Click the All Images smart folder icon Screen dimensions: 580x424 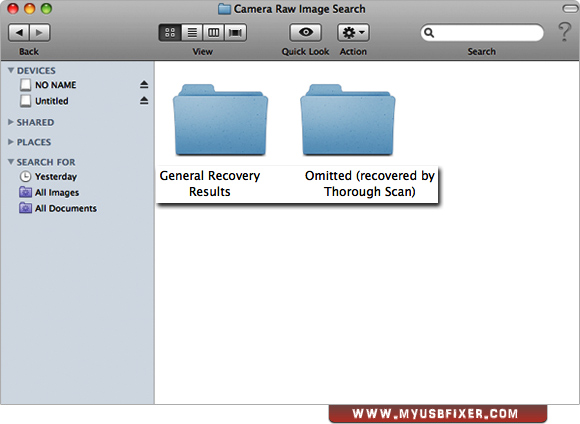click(25, 192)
